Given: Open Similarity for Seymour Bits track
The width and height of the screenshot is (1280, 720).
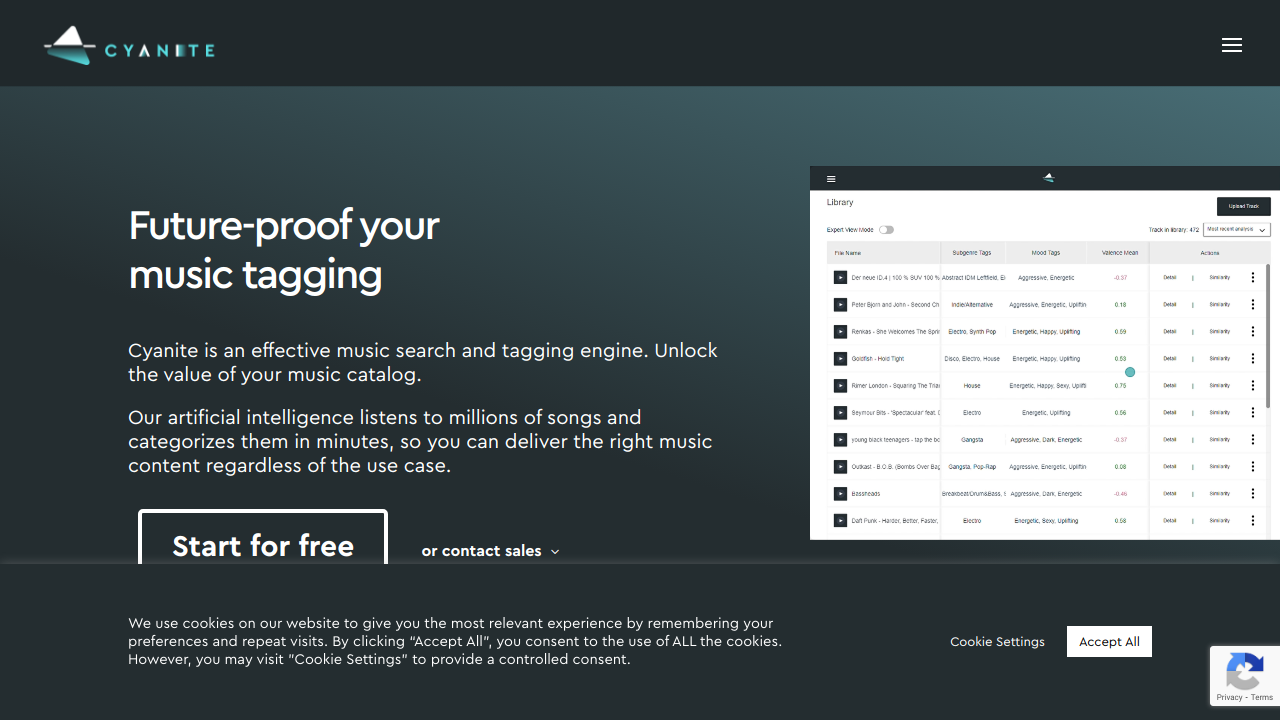Looking at the screenshot, I should coord(1220,412).
